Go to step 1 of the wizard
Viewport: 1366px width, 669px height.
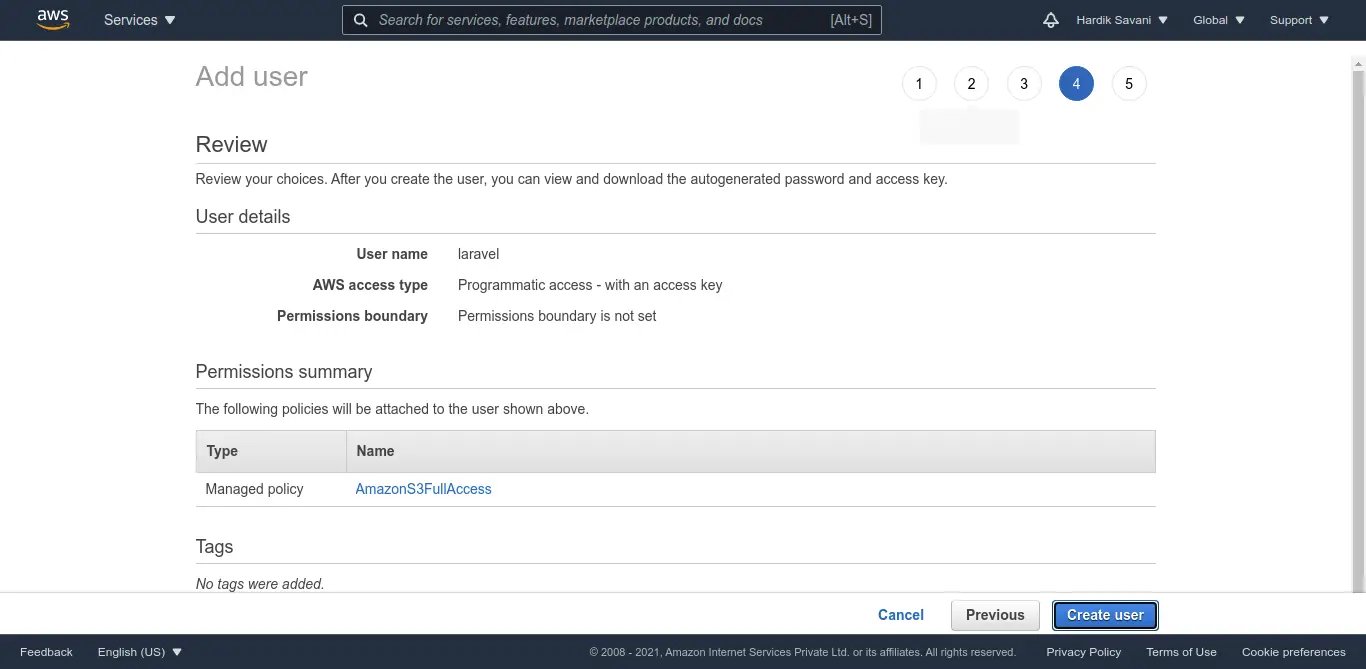point(919,84)
